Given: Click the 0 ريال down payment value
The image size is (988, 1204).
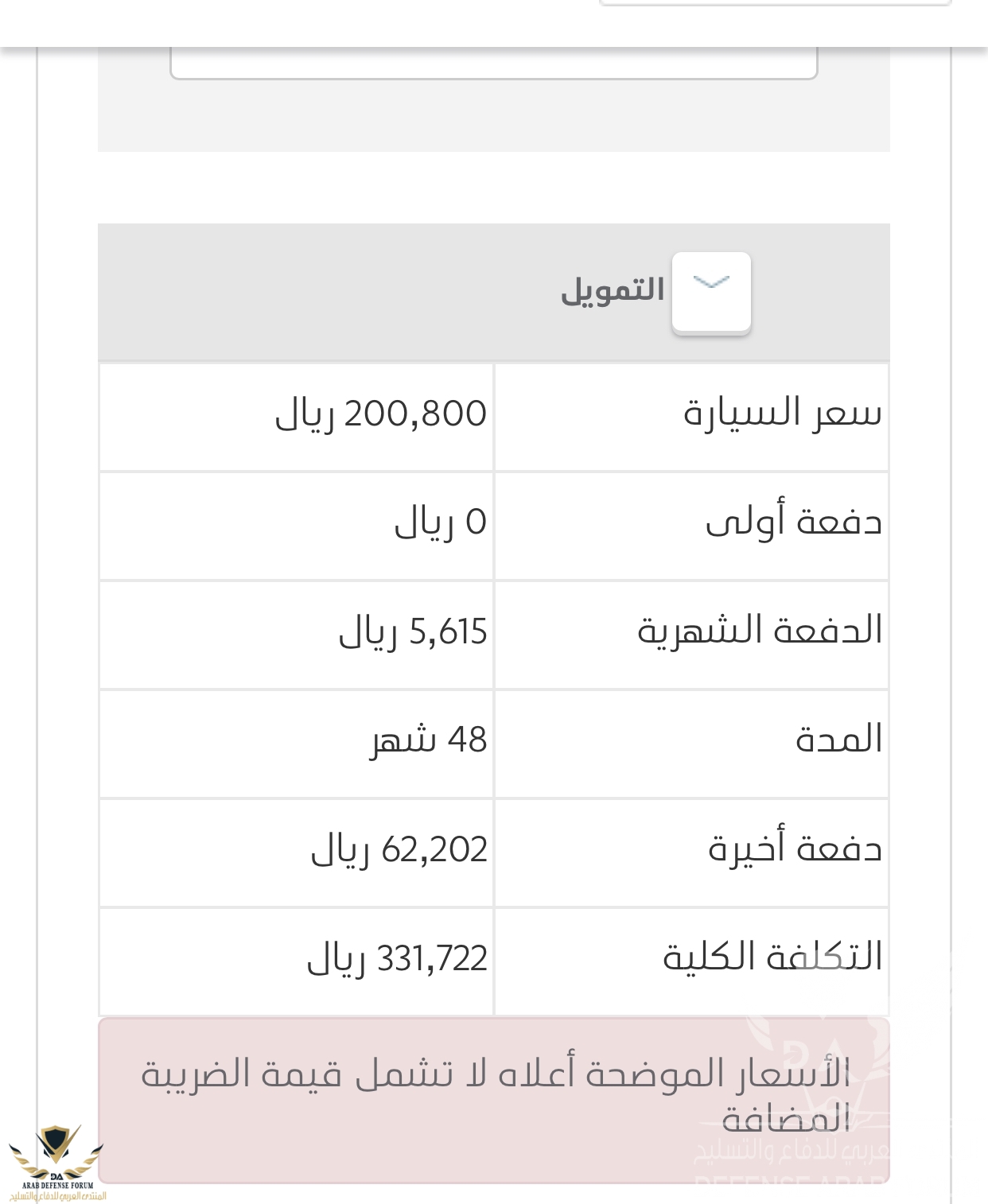Looking at the screenshot, I should [x=440, y=523].
